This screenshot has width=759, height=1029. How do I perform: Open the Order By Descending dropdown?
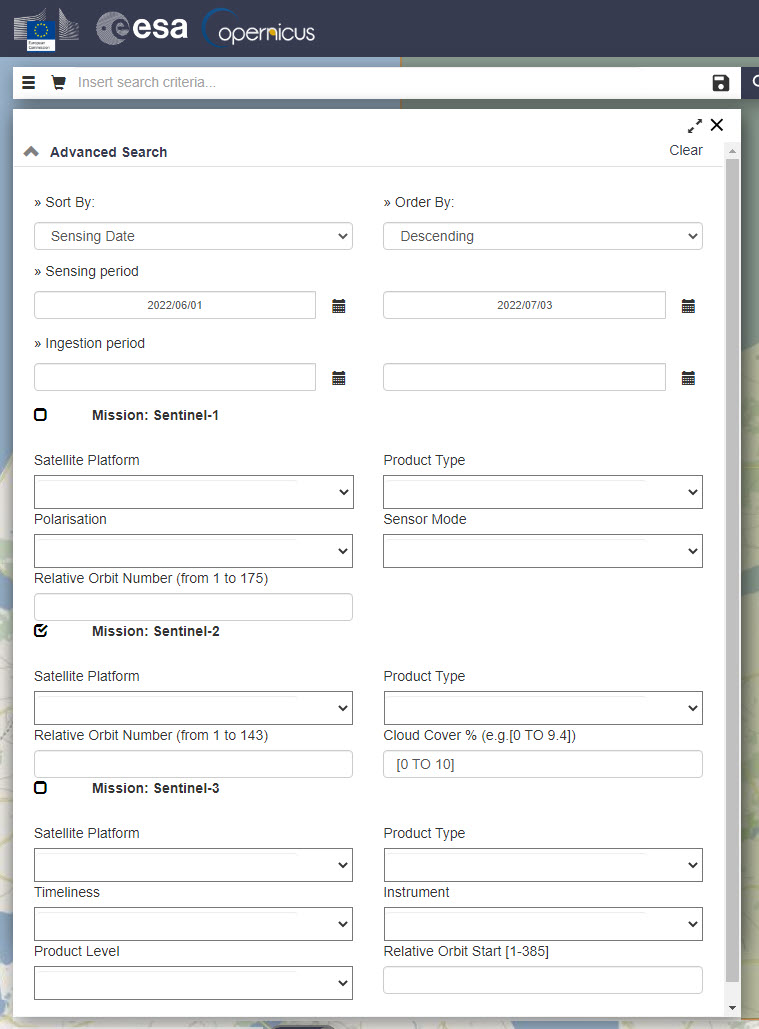coord(542,236)
